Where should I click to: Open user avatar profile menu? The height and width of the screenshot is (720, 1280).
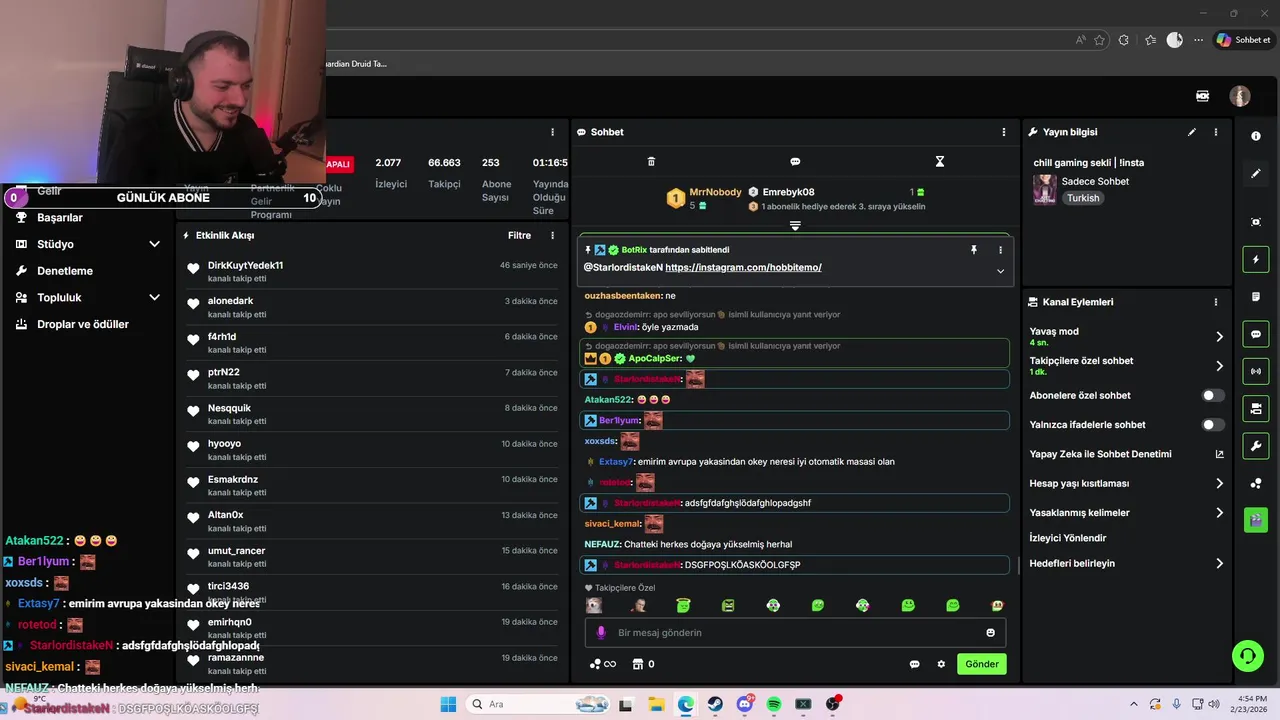[1240, 96]
